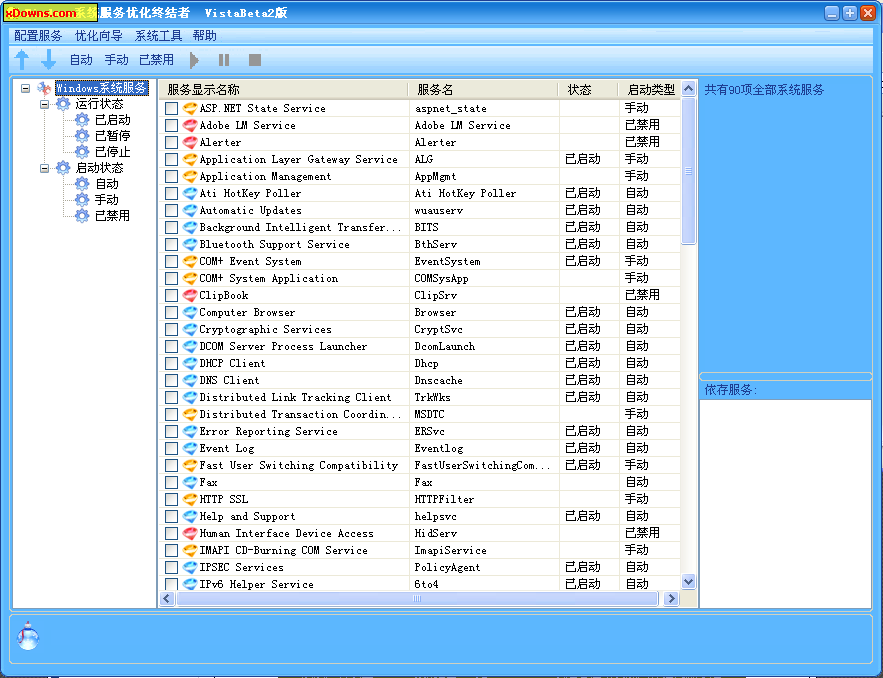Click the 已禁用 toolbar button
The height and width of the screenshot is (678, 883).
[157, 60]
